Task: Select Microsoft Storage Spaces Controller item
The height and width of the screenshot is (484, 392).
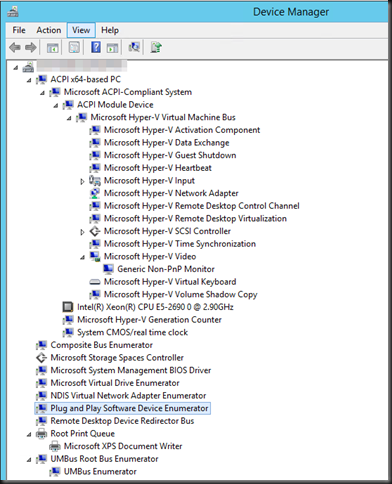Action: (117, 358)
